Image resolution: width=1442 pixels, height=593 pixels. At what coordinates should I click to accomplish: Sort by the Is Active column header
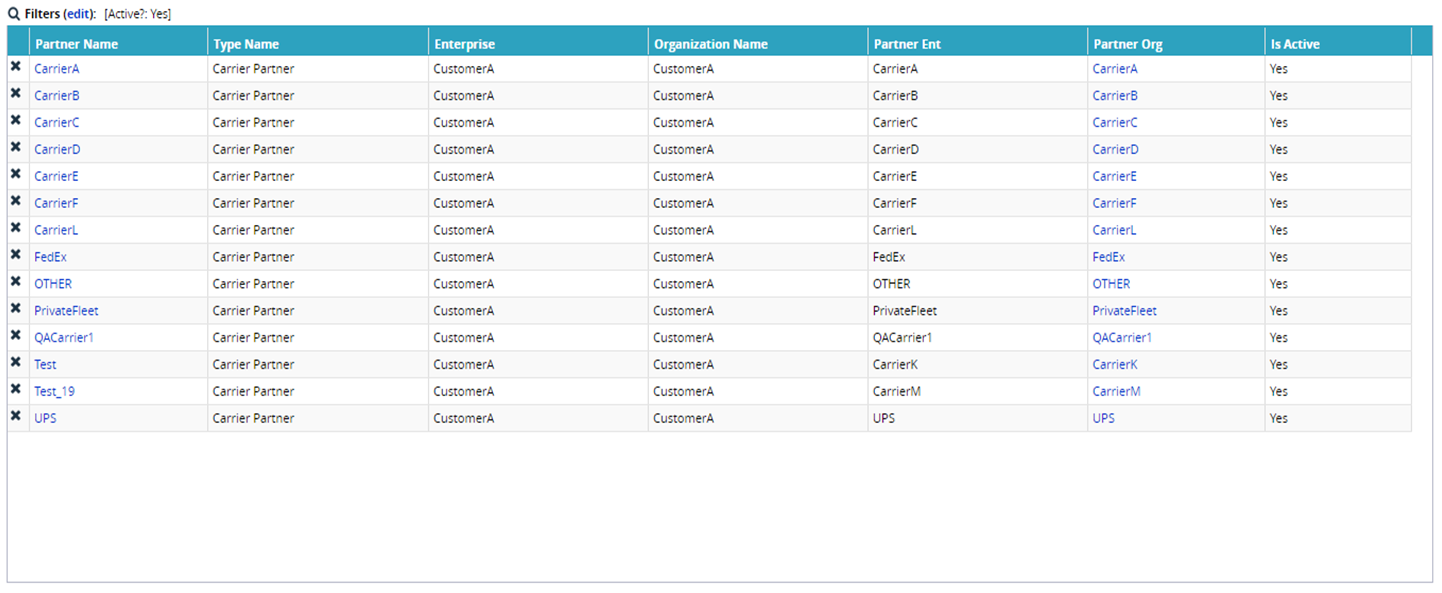(1295, 44)
